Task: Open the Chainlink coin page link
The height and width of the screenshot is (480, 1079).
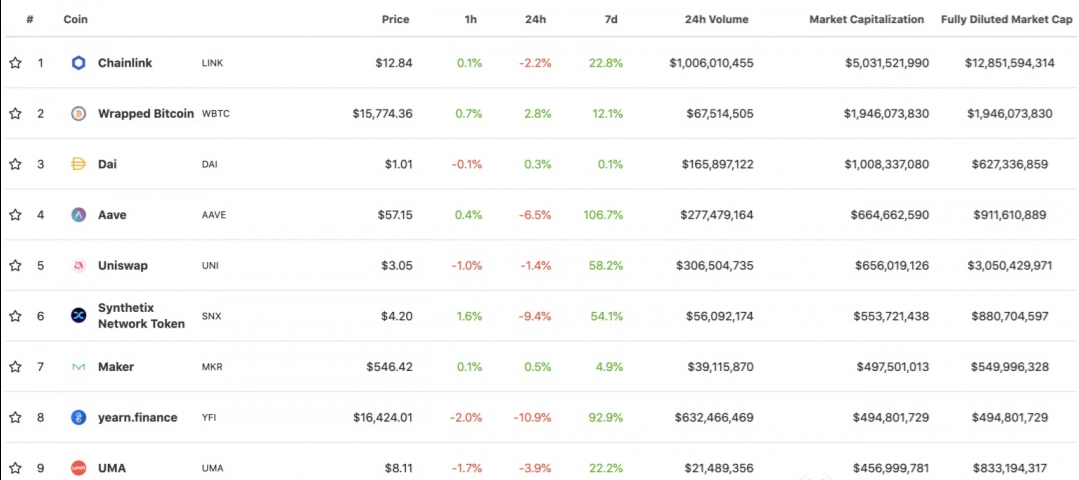Action: 125,63
